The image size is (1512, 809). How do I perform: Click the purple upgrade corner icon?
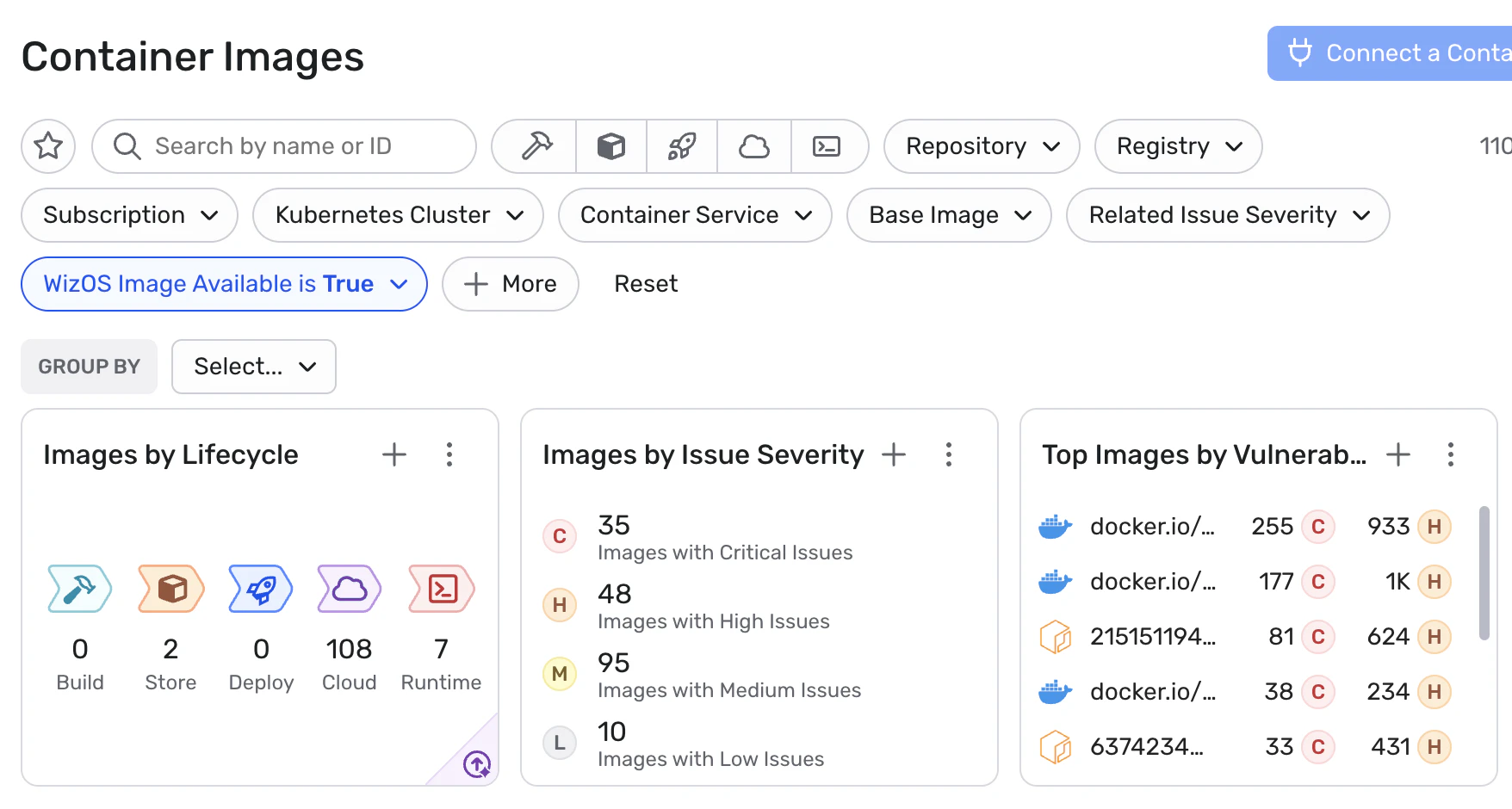point(477,763)
